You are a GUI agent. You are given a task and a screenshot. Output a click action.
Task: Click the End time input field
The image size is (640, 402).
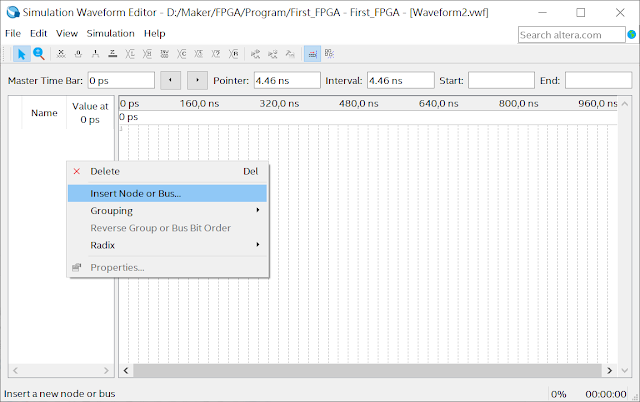click(x=598, y=80)
